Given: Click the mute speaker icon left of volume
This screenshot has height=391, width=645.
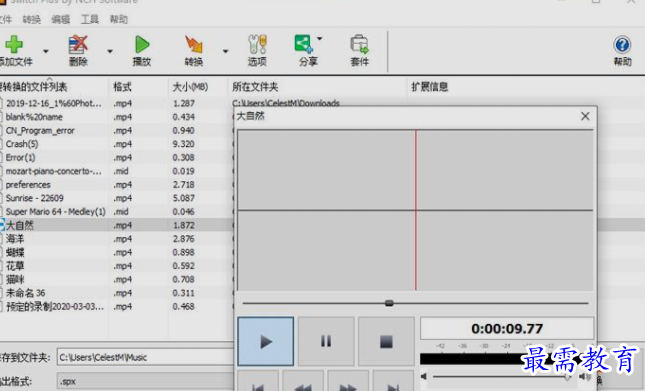Looking at the screenshot, I should coord(424,376).
